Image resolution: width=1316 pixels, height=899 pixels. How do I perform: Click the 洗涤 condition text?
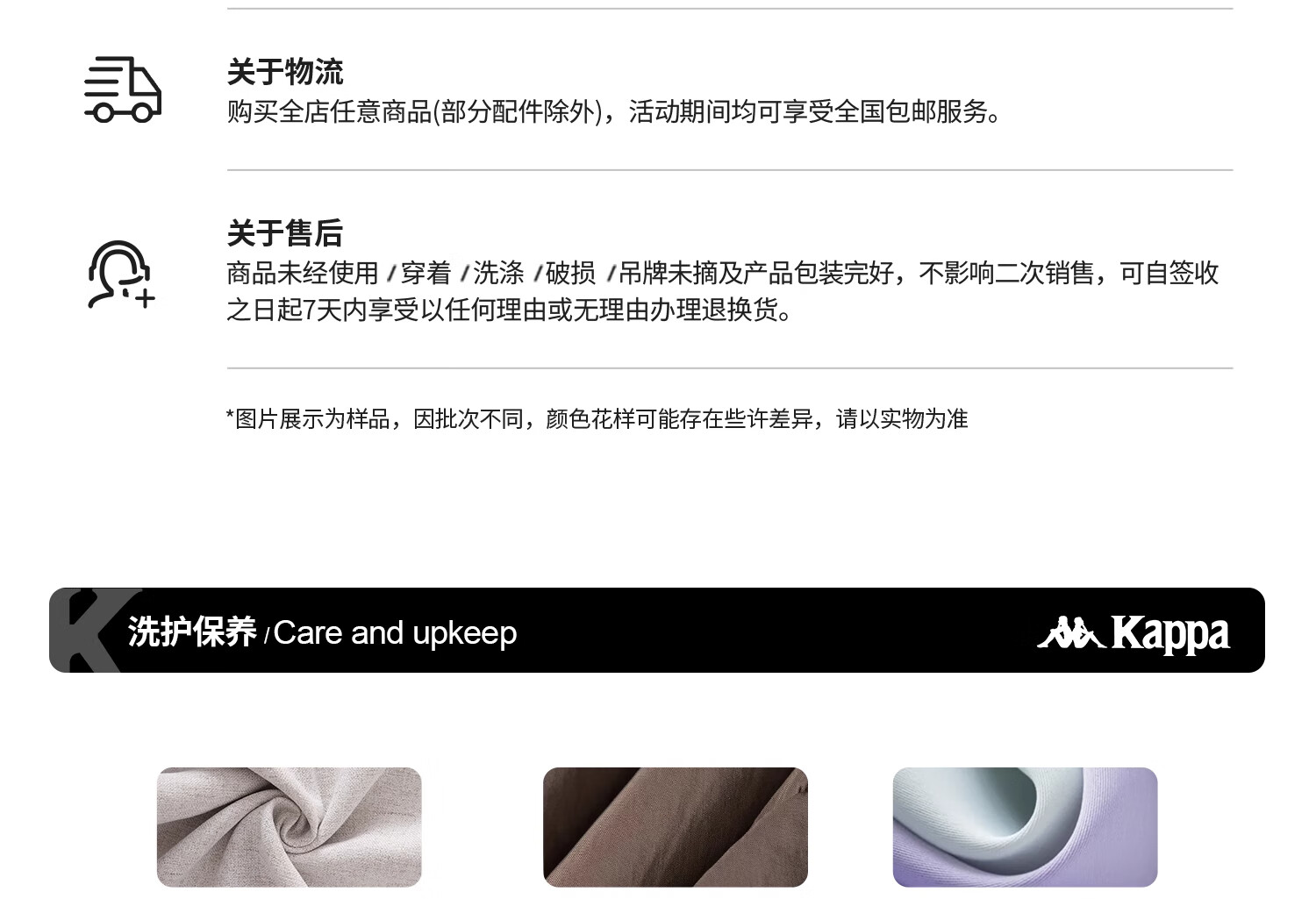[498, 274]
